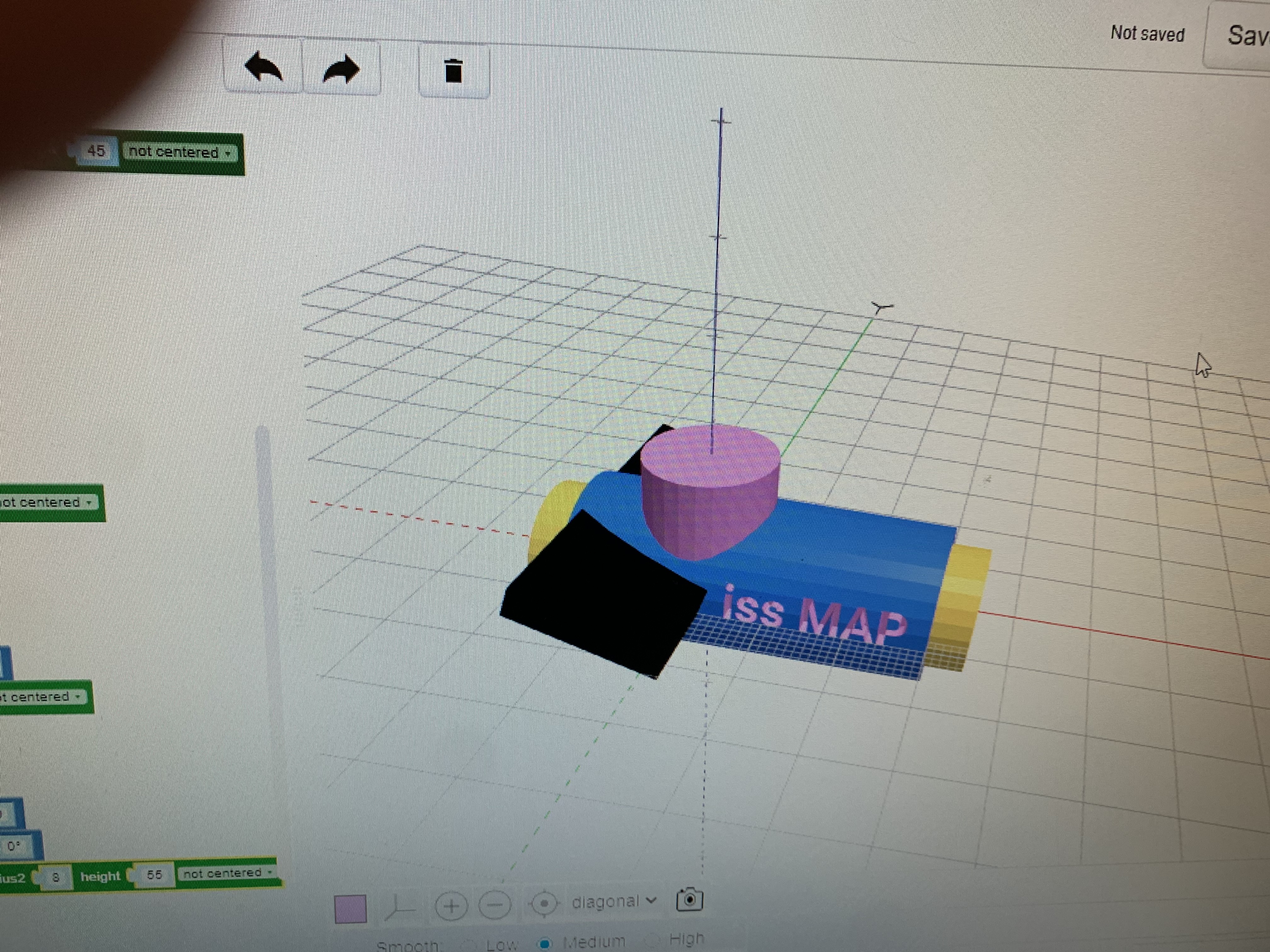Image resolution: width=1270 pixels, height=952 pixels.
Task: Zoom out with the minus circle icon
Action: [x=495, y=905]
